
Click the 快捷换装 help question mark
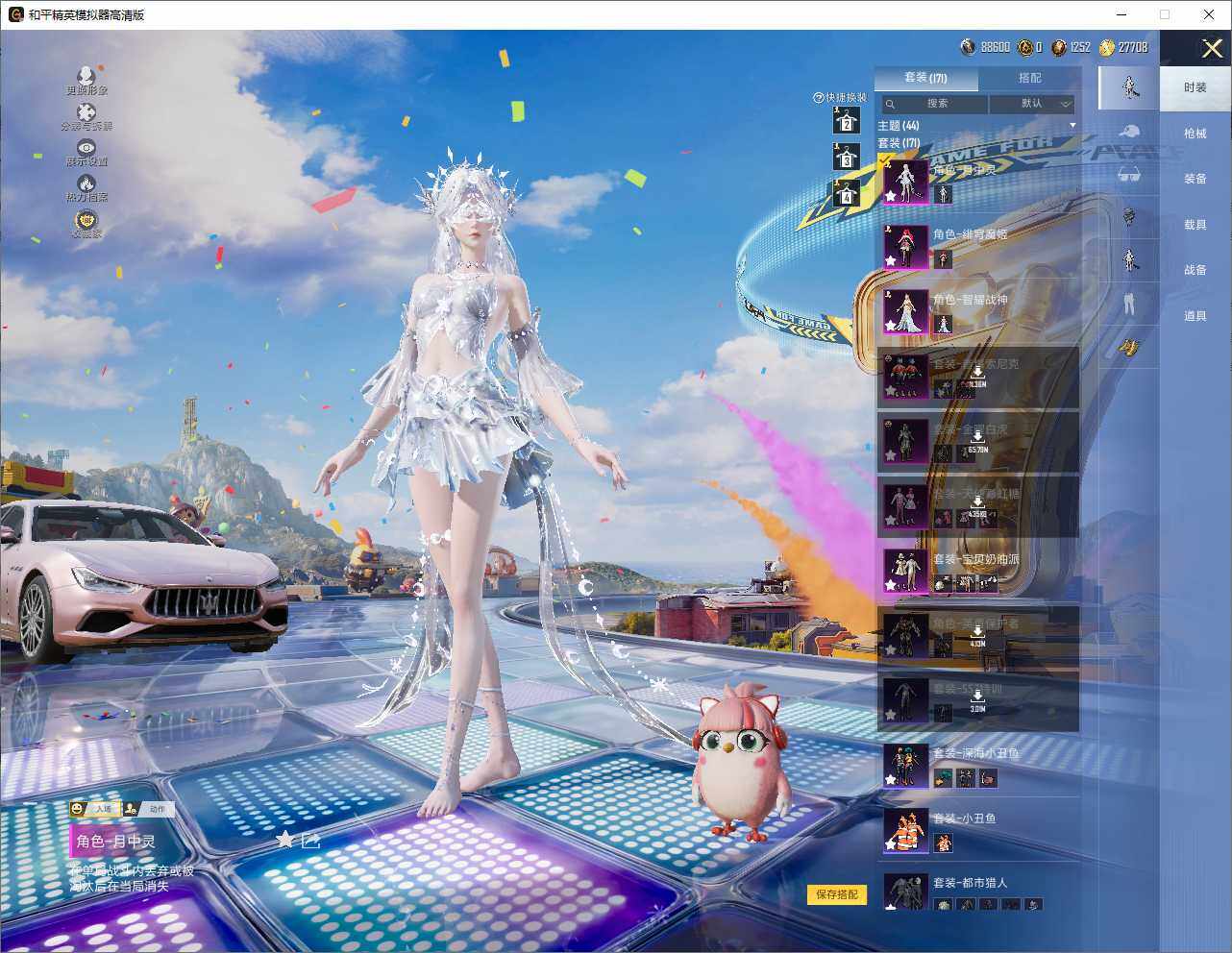(x=819, y=97)
